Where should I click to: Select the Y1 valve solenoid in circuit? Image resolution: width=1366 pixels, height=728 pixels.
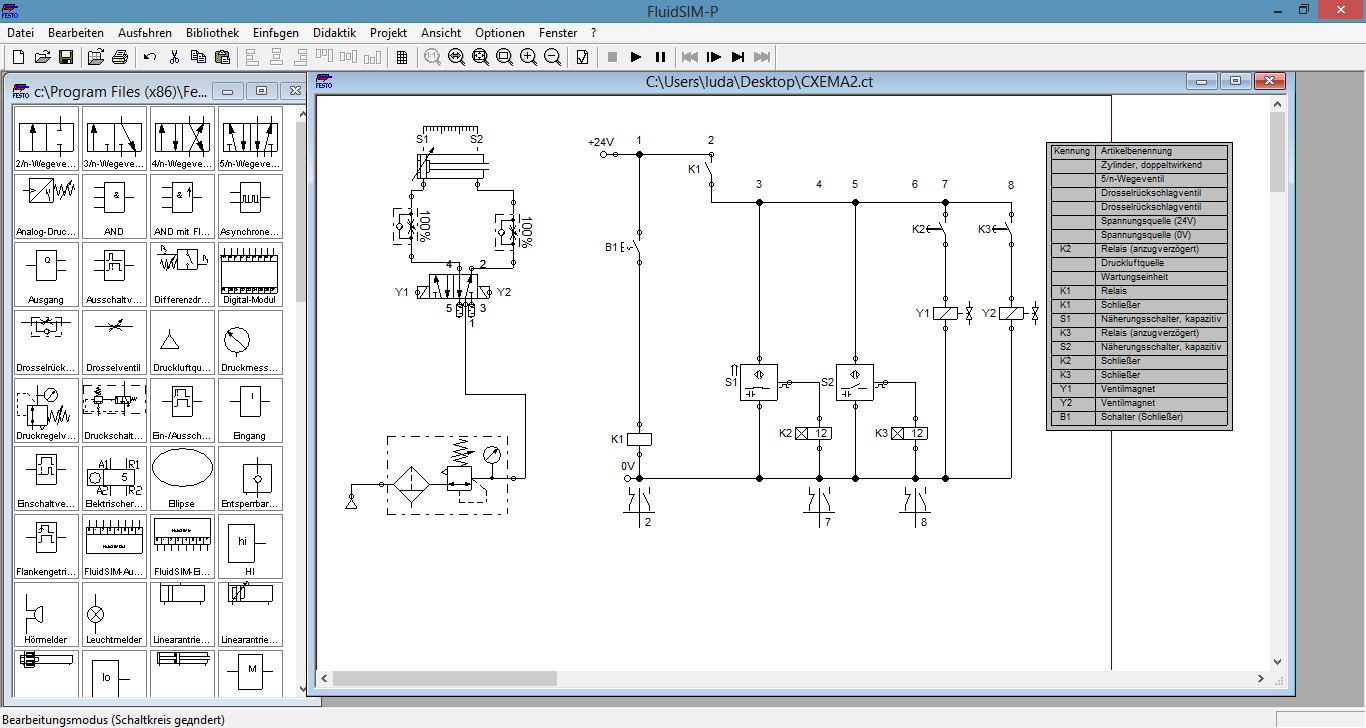pyautogui.click(x=946, y=314)
